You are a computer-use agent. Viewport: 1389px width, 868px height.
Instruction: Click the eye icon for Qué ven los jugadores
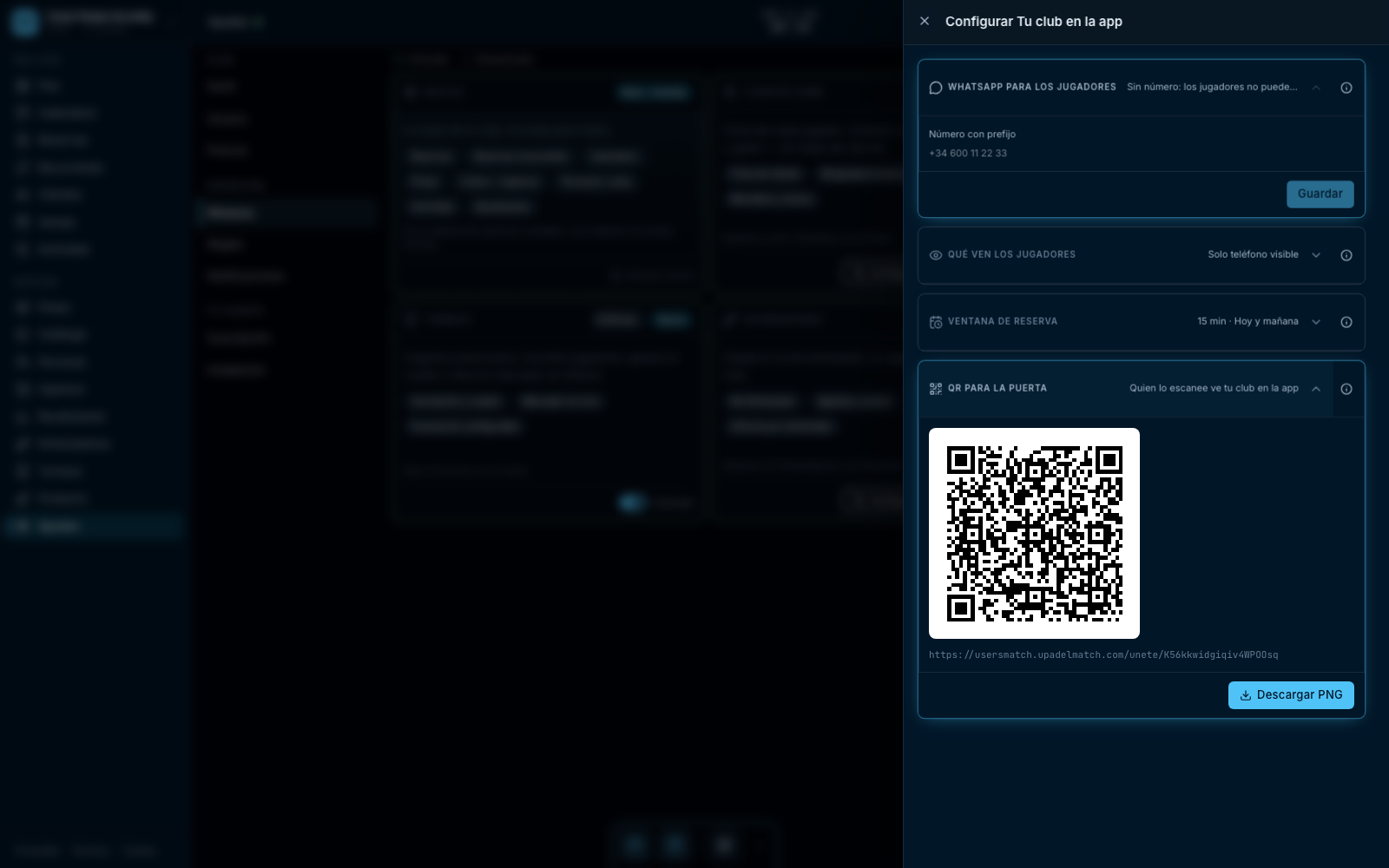[936, 255]
